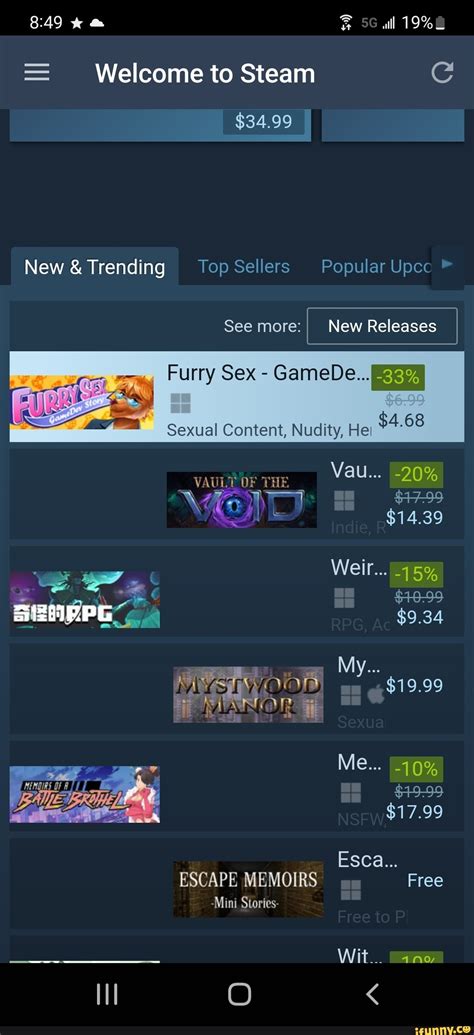The image size is (474, 1035).
Task: Open the Memoirs of a Battle Brothel thumbnail
Action: 85,794
